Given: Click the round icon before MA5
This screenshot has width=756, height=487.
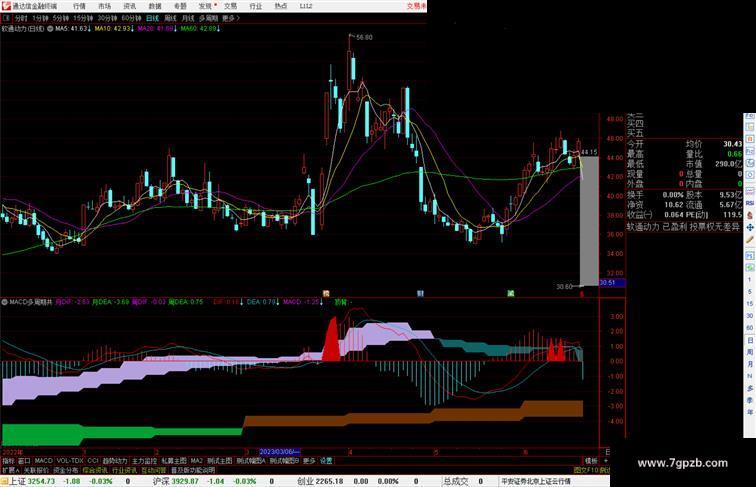Looking at the screenshot, I should click(x=50, y=29).
